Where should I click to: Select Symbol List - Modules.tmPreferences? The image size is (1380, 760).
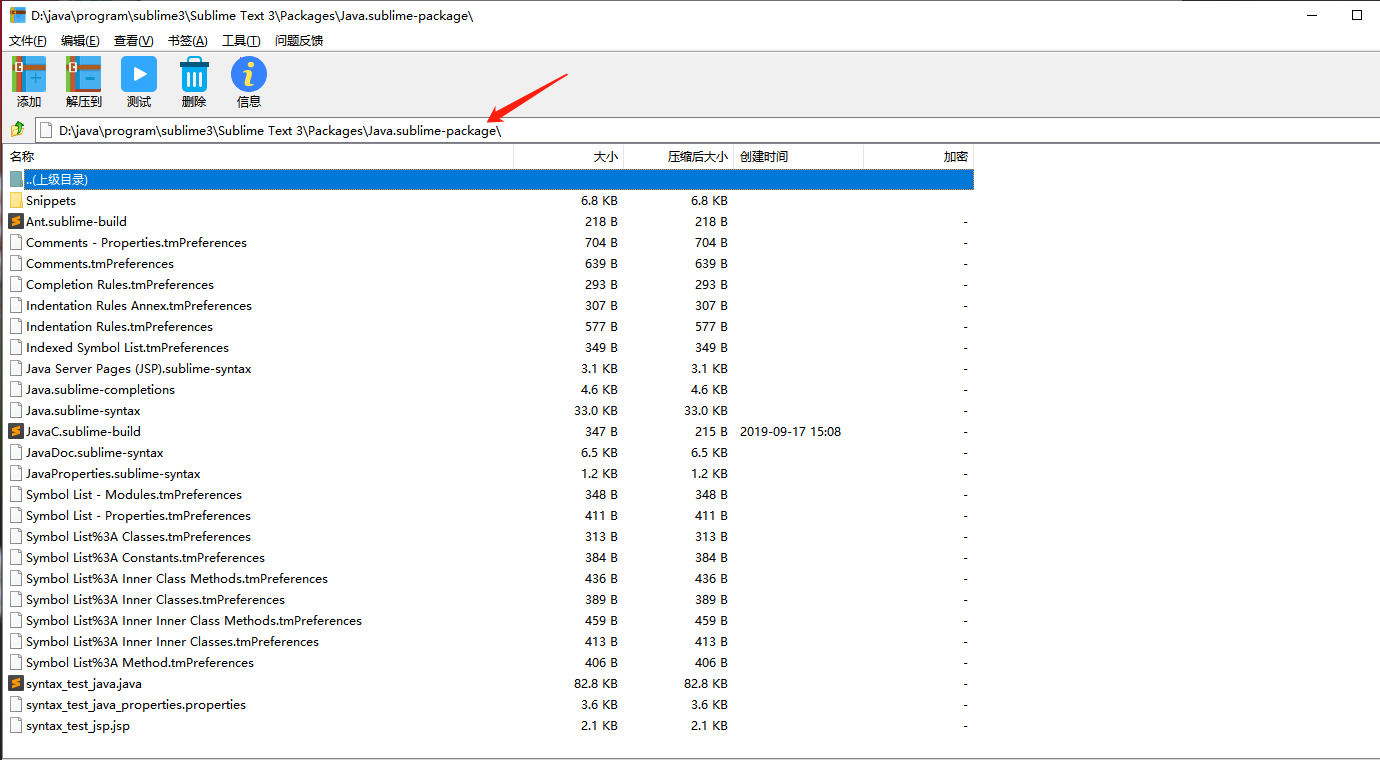coord(134,495)
